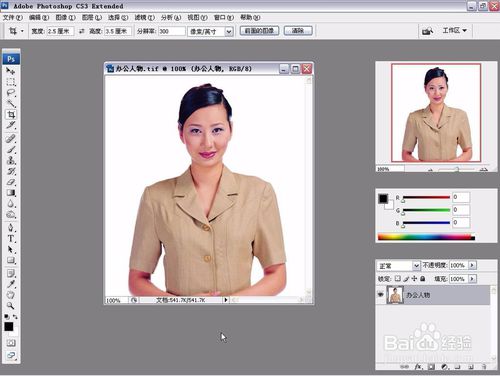Viewport: 500px width, 376px height.
Task: Select the History Brush tool
Action: point(11,171)
